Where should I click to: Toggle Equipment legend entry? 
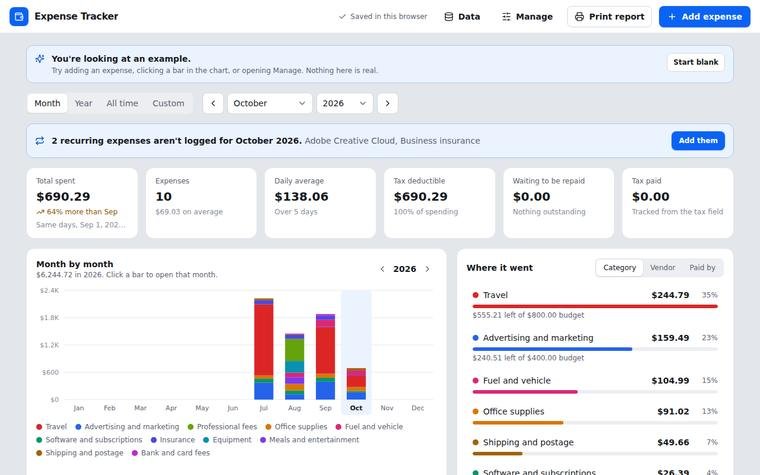(227, 440)
